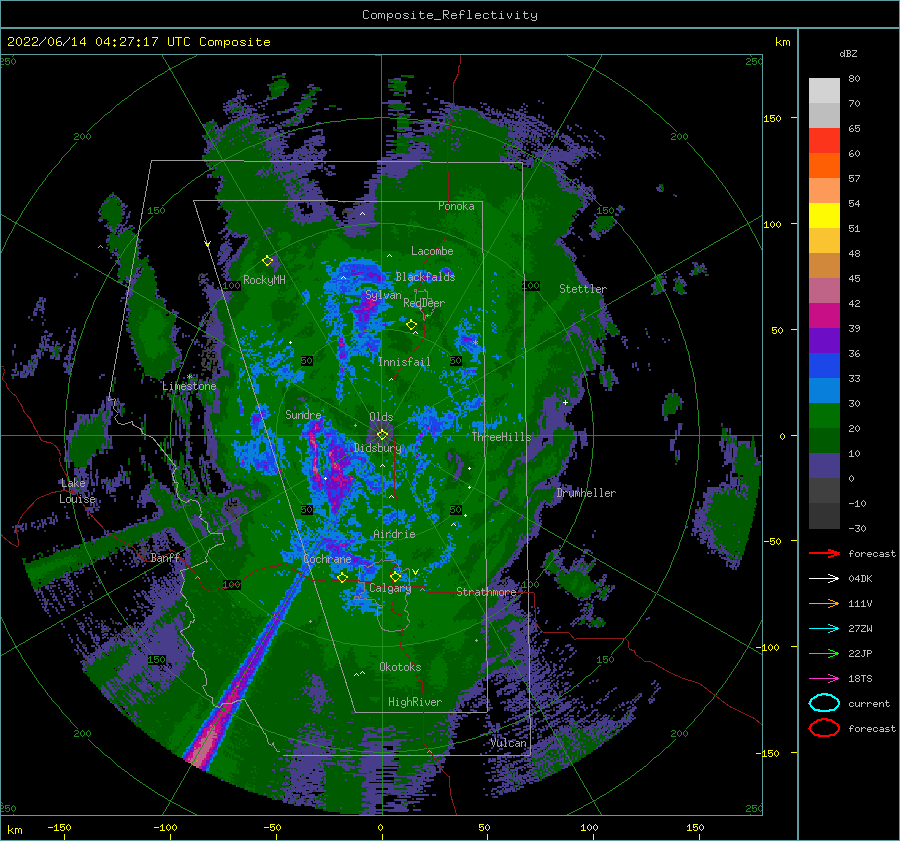
Task: Click the magenta swatch in dBZ scale
Action: [x=824, y=316]
